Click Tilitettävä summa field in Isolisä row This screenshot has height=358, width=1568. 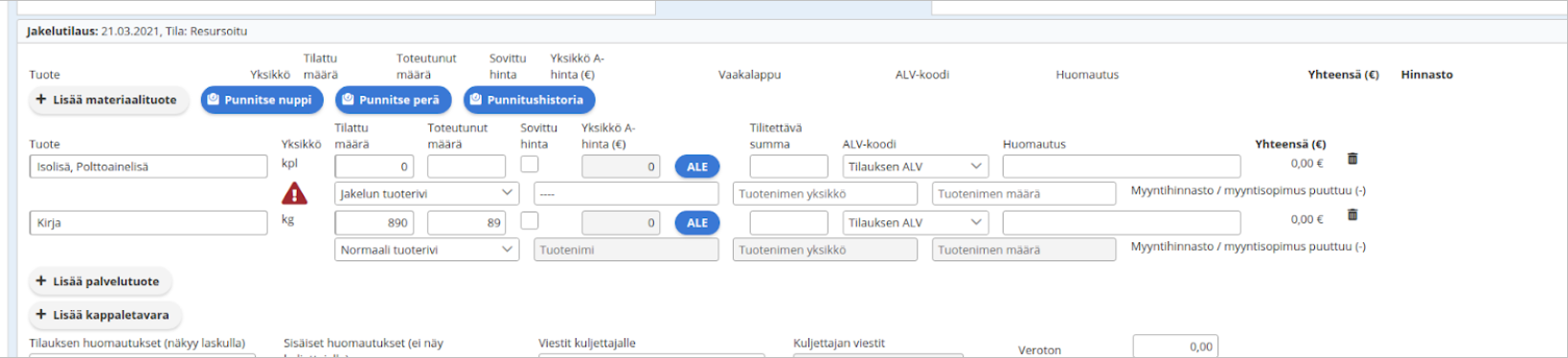(788, 167)
